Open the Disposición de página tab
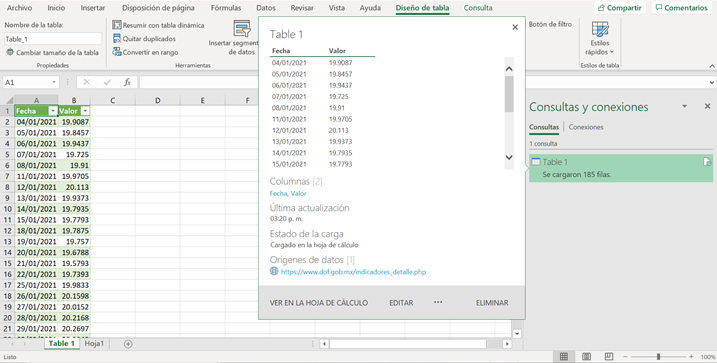 coord(158,8)
